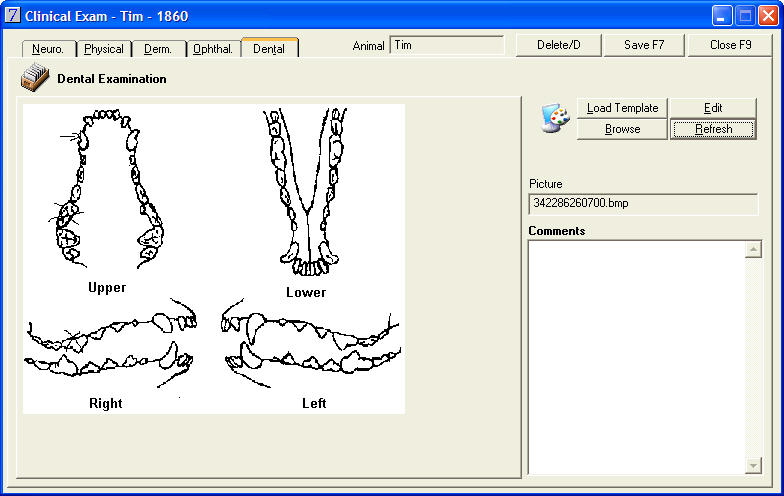Save the exam with Save F7

(x=644, y=45)
